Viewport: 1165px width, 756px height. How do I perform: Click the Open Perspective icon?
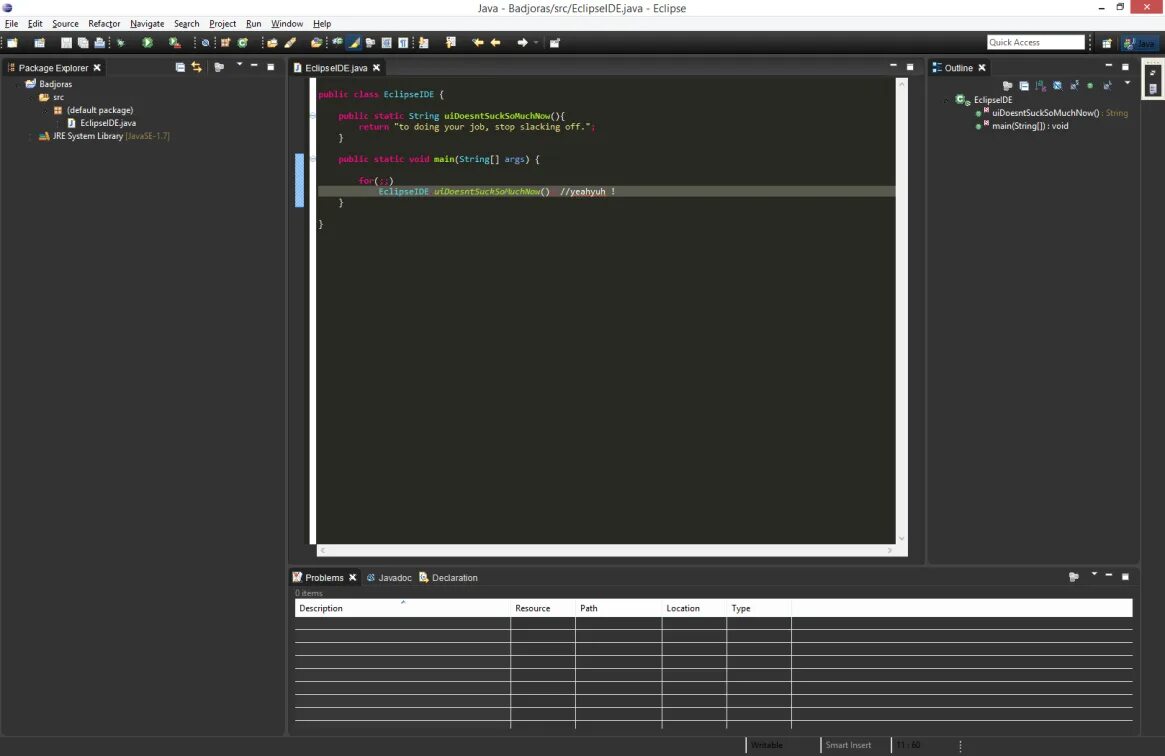[1107, 43]
